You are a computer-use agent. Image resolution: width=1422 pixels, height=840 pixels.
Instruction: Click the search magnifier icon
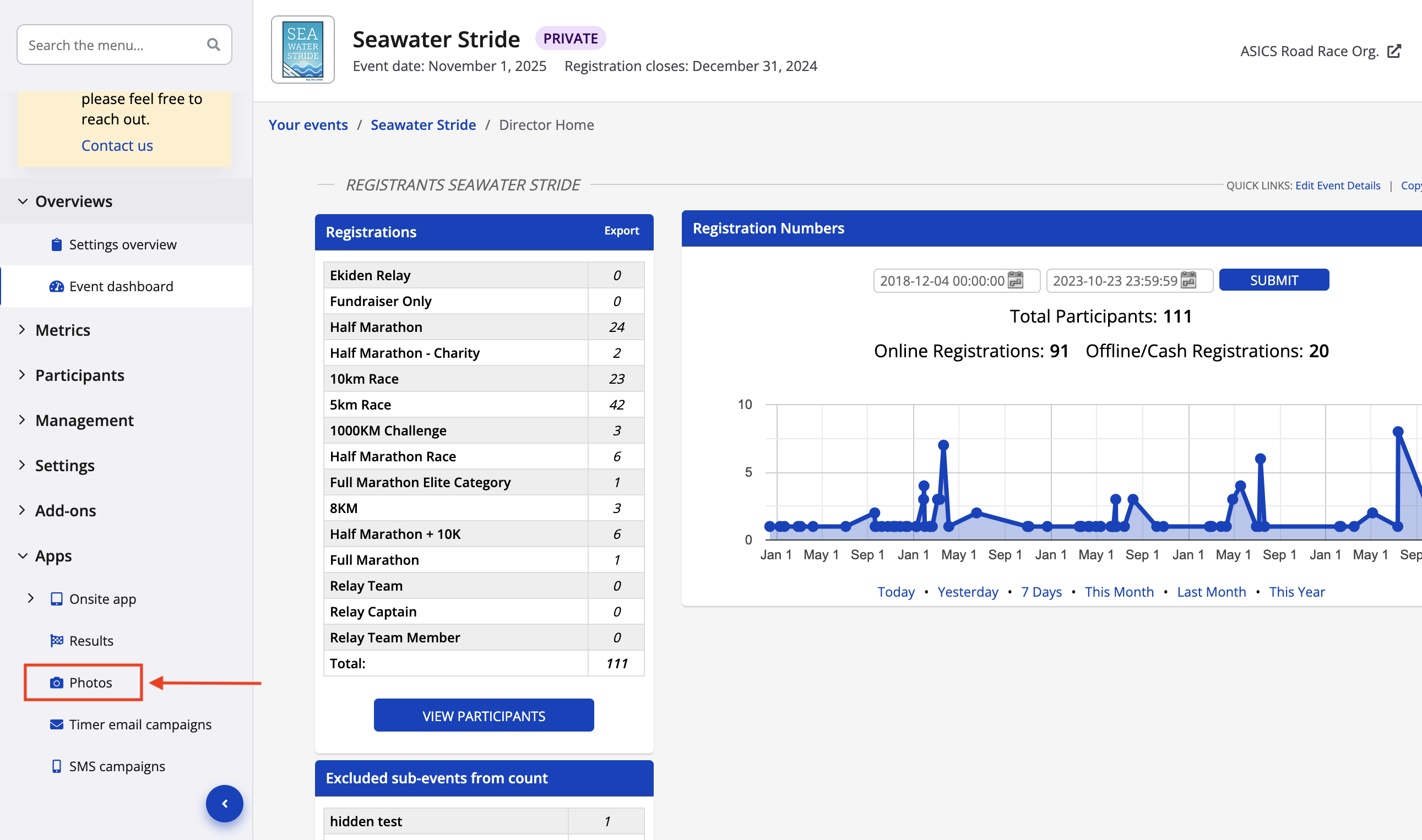click(x=213, y=45)
